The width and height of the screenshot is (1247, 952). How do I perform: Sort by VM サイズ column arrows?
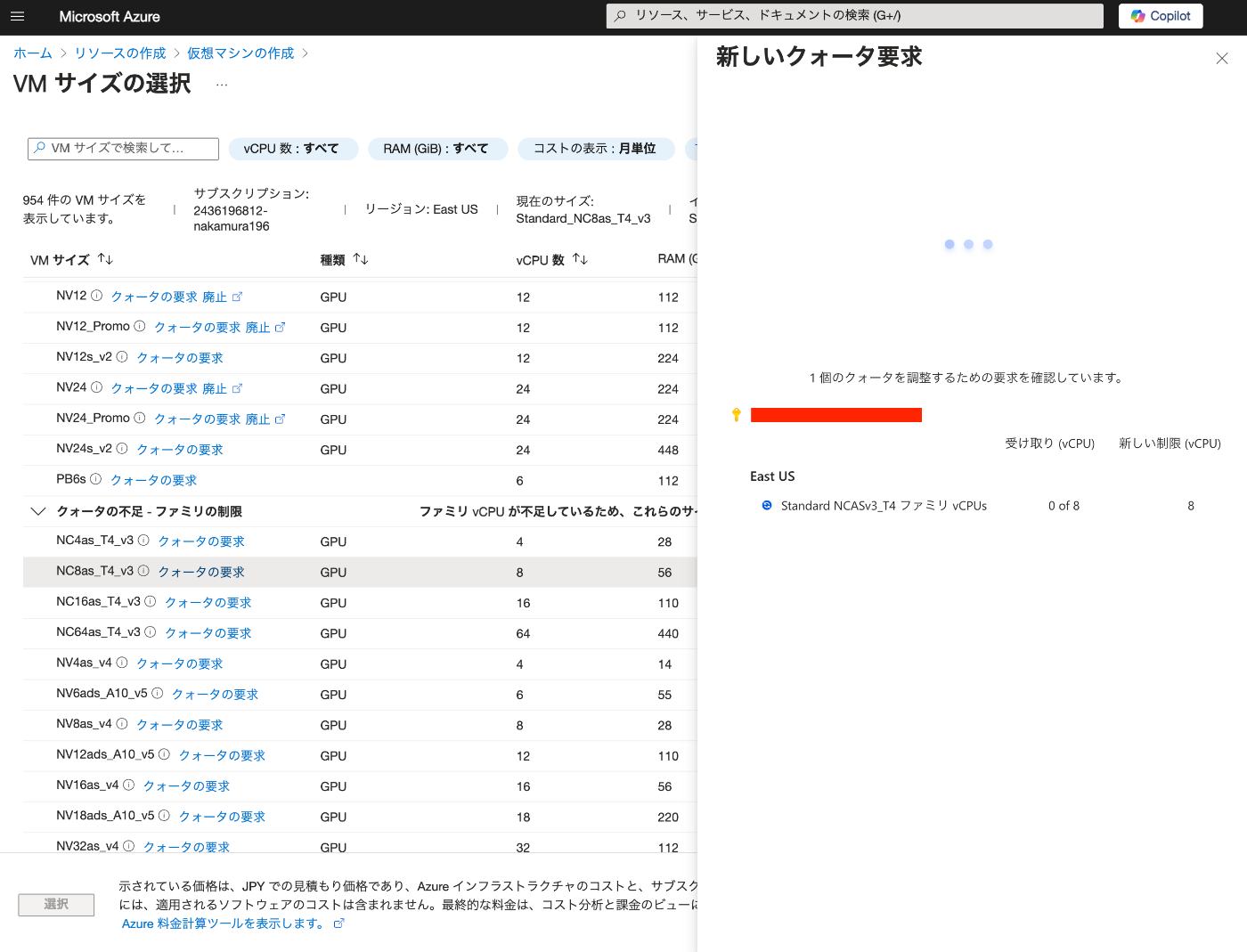coord(105,259)
